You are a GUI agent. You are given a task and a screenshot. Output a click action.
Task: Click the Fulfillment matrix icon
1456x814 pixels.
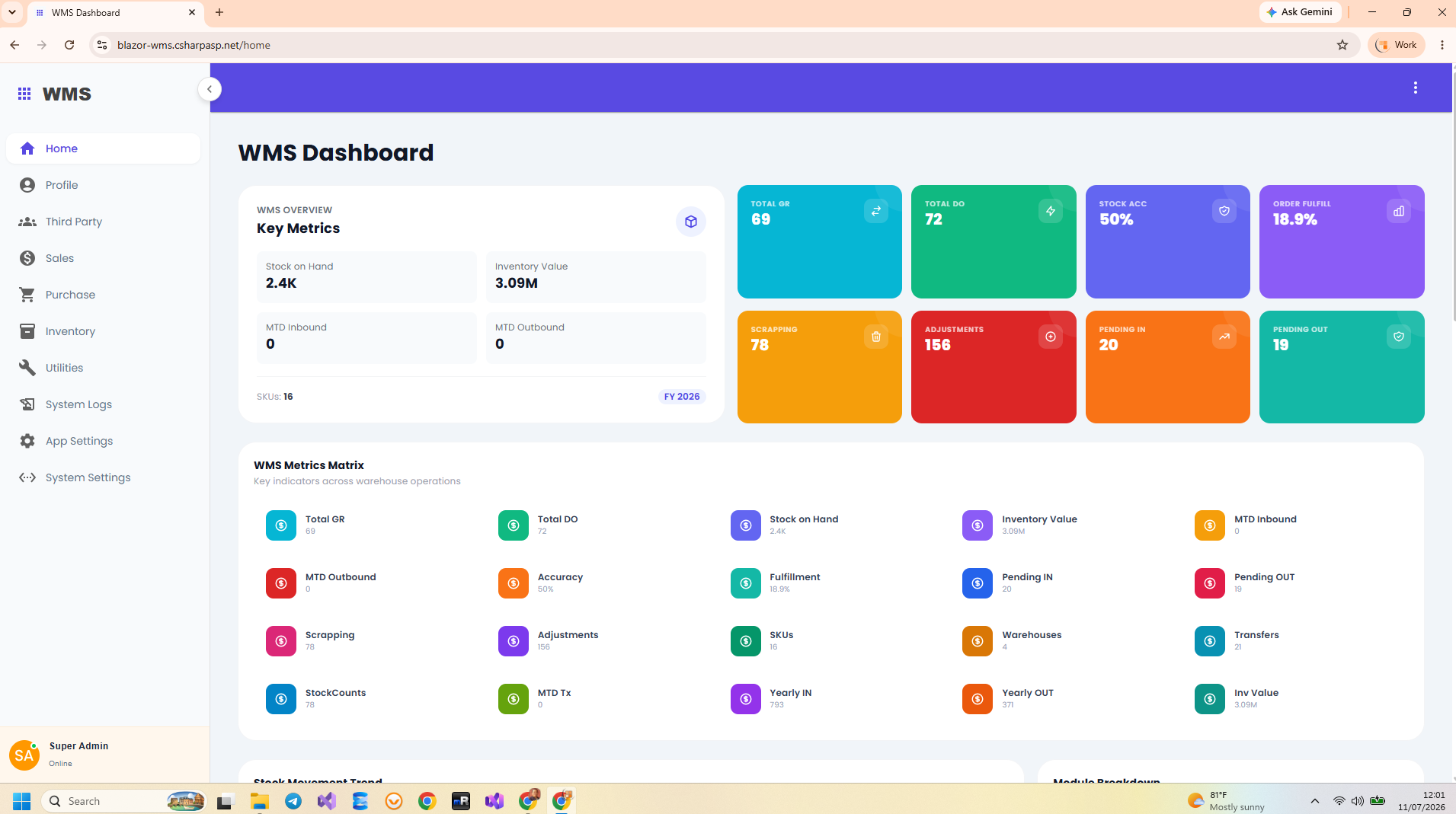(x=746, y=583)
